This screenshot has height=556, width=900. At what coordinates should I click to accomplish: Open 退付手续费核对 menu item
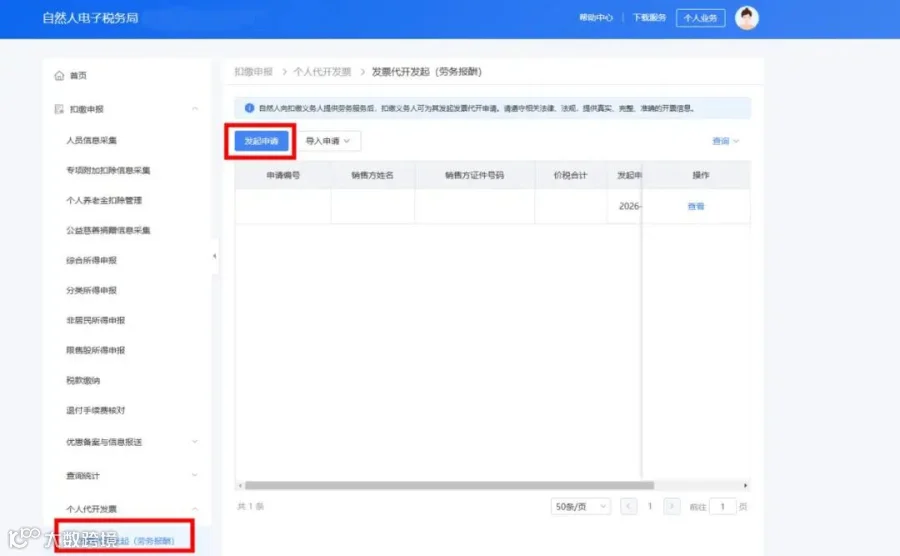coord(95,410)
